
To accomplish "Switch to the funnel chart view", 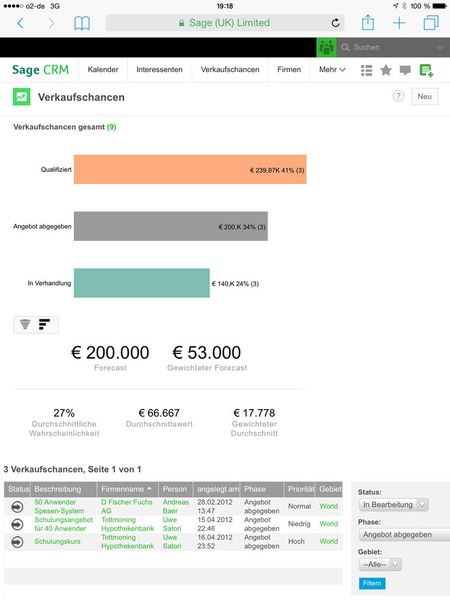I will [25, 324].
